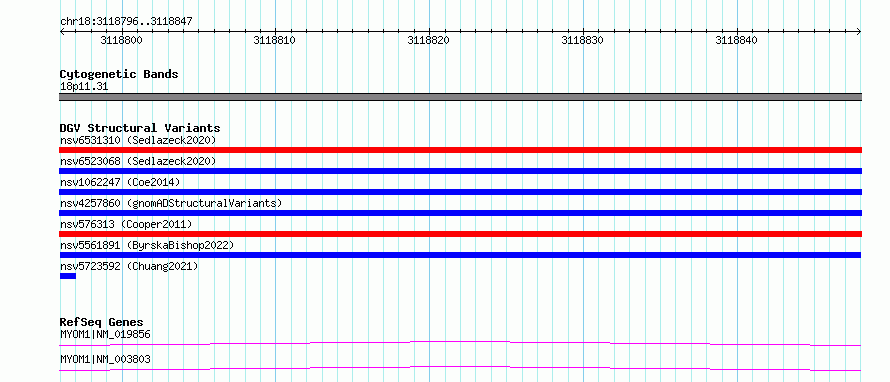Click the MYOM1|NM_003803 transcript label

point(105,359)
